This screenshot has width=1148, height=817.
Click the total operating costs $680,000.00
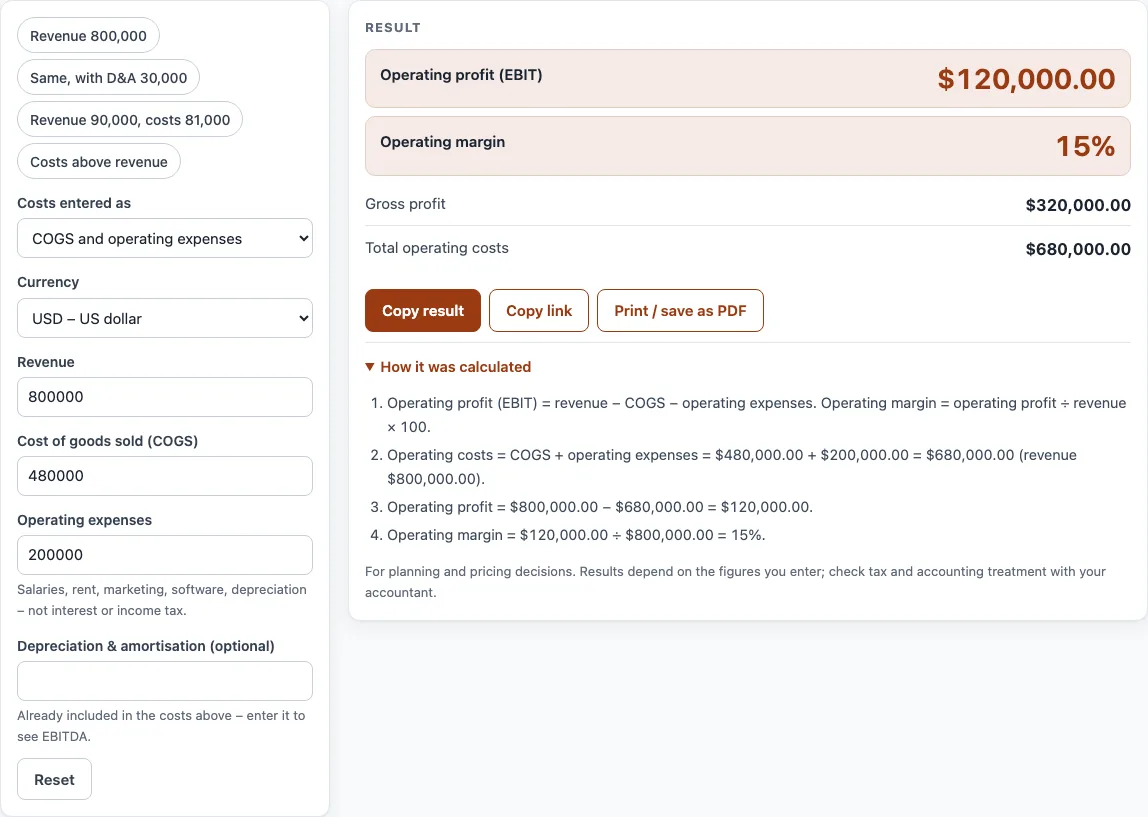1078,249
